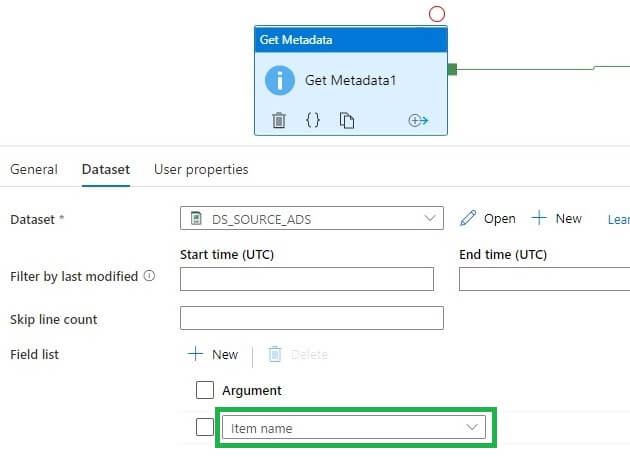Click the red circle breakpoint above activity

tap(436, 14)
